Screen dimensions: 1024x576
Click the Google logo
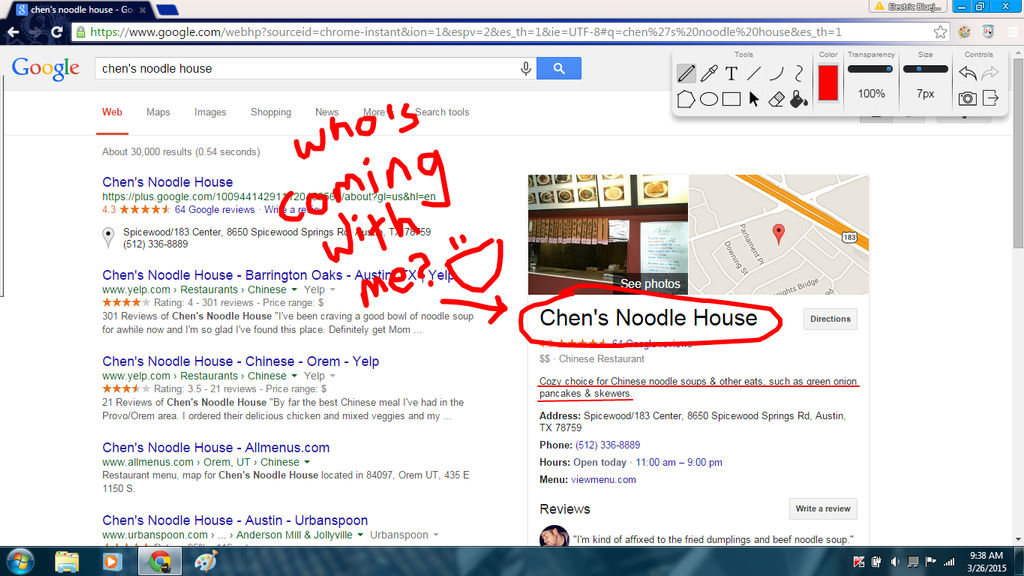point(46,68)
